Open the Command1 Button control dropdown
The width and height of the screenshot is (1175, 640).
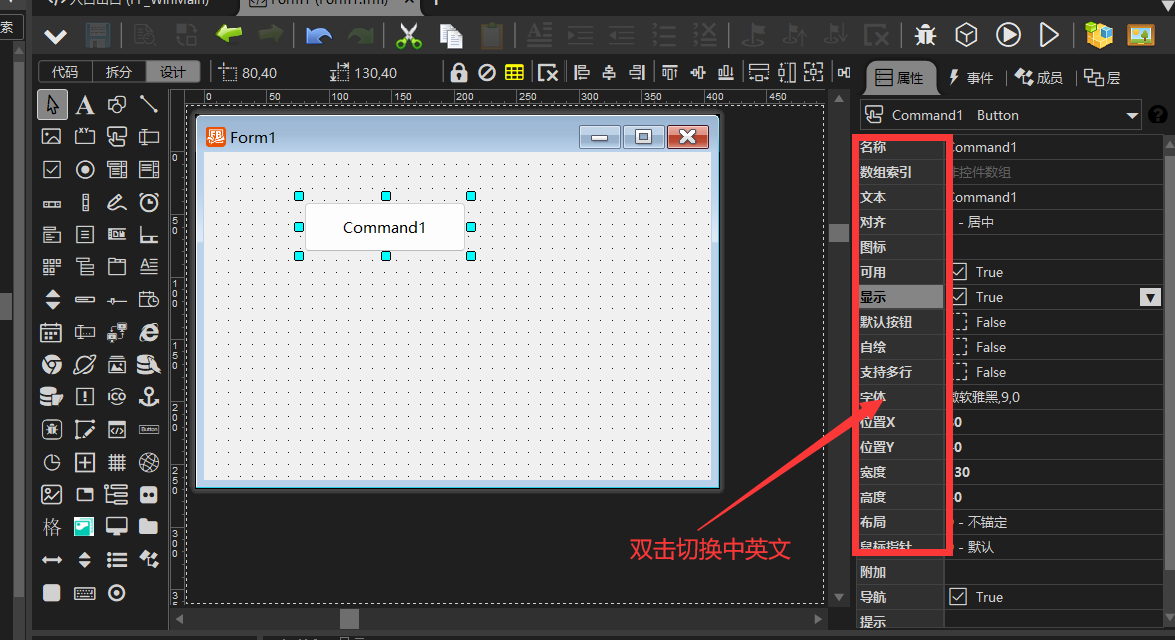click(x=1132, y=115)
